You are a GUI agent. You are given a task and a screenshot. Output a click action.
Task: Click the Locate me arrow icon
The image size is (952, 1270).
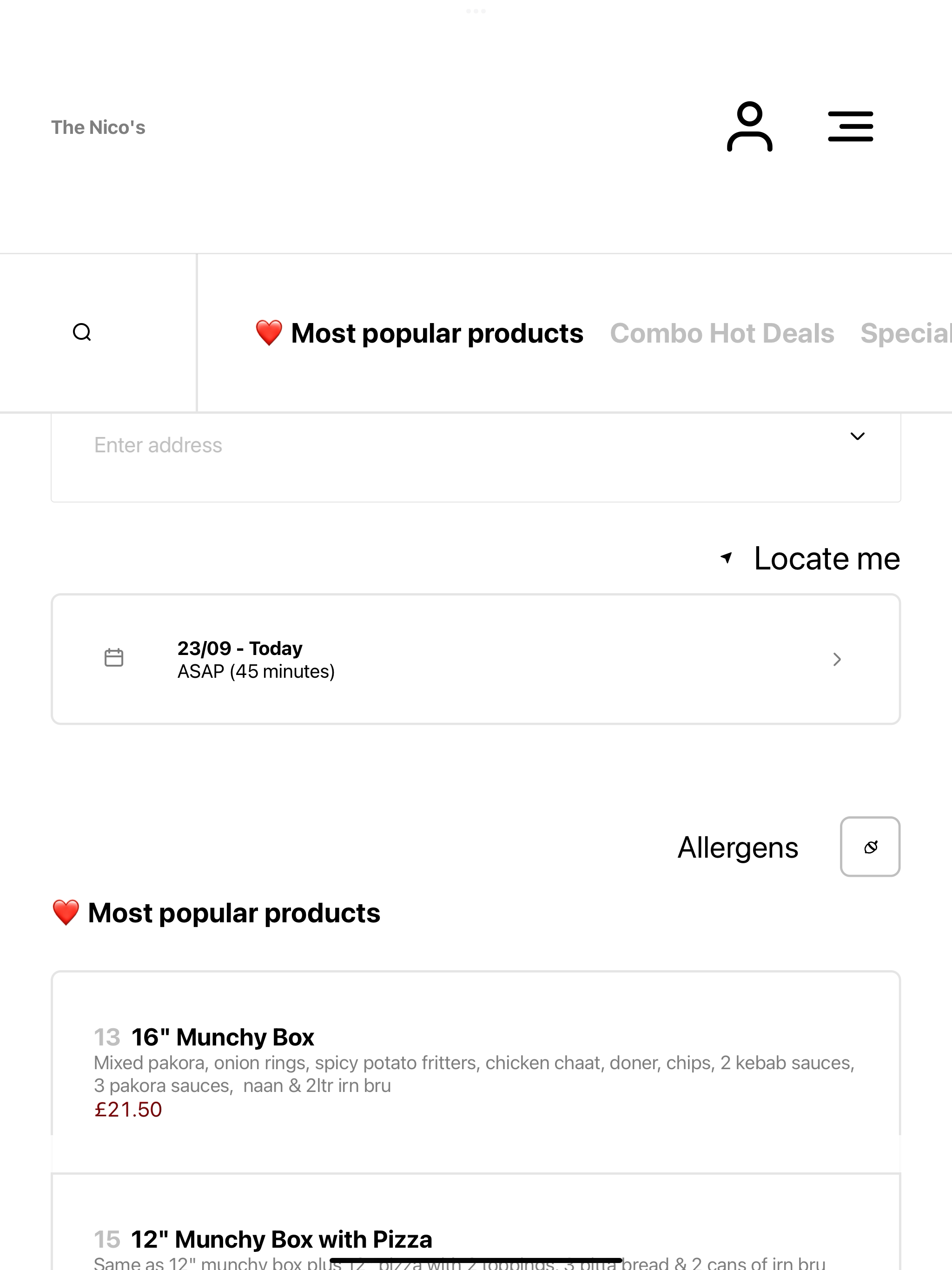(727, 557)
